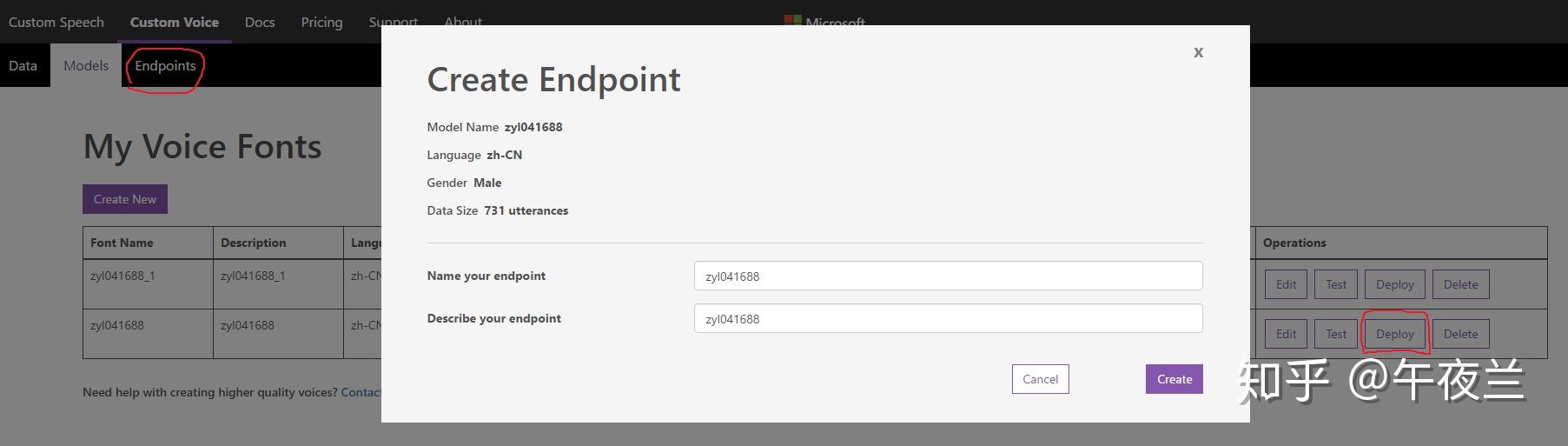Edit the zyl041688 voice font
This screenshot has height=446, width=1568.
1286,334
